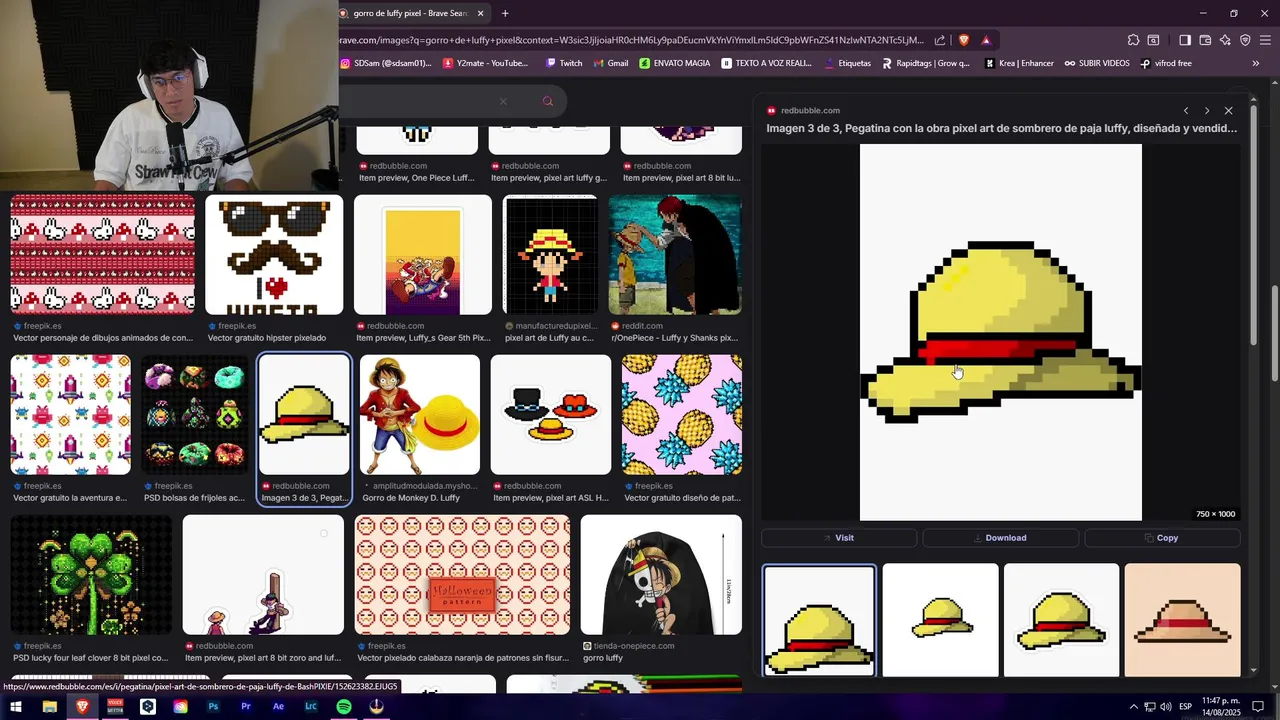
Task: Click the search magnifier icon
Action: (x=547, y=101)
